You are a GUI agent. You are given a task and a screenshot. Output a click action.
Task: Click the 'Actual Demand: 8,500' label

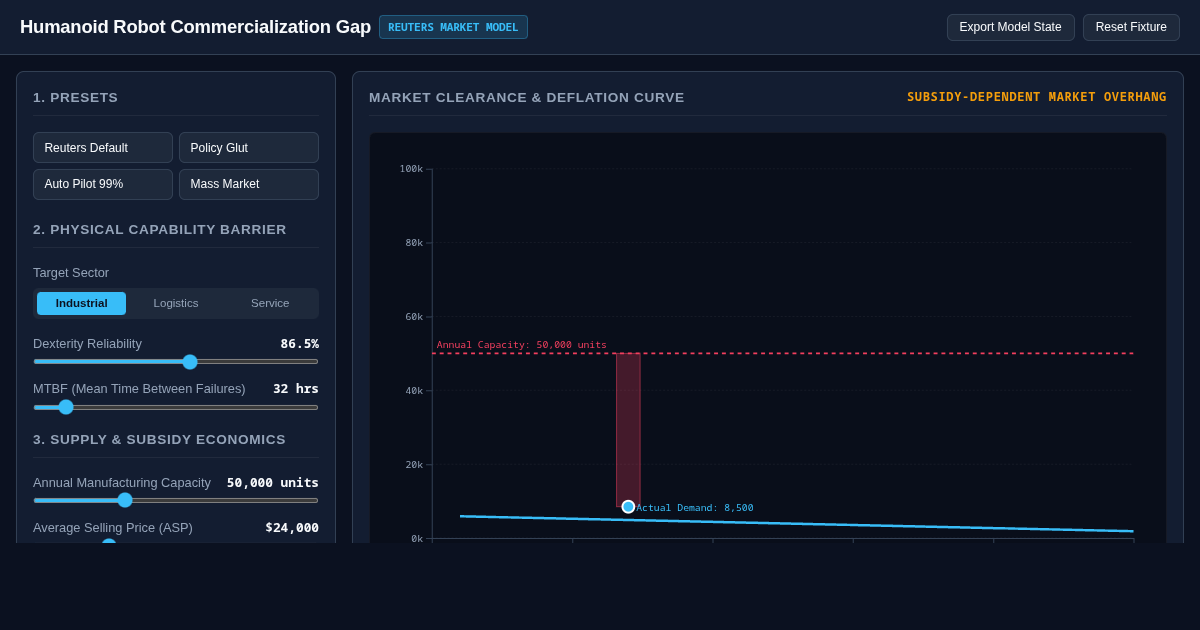pyautogui.click(x=695, y=508)
